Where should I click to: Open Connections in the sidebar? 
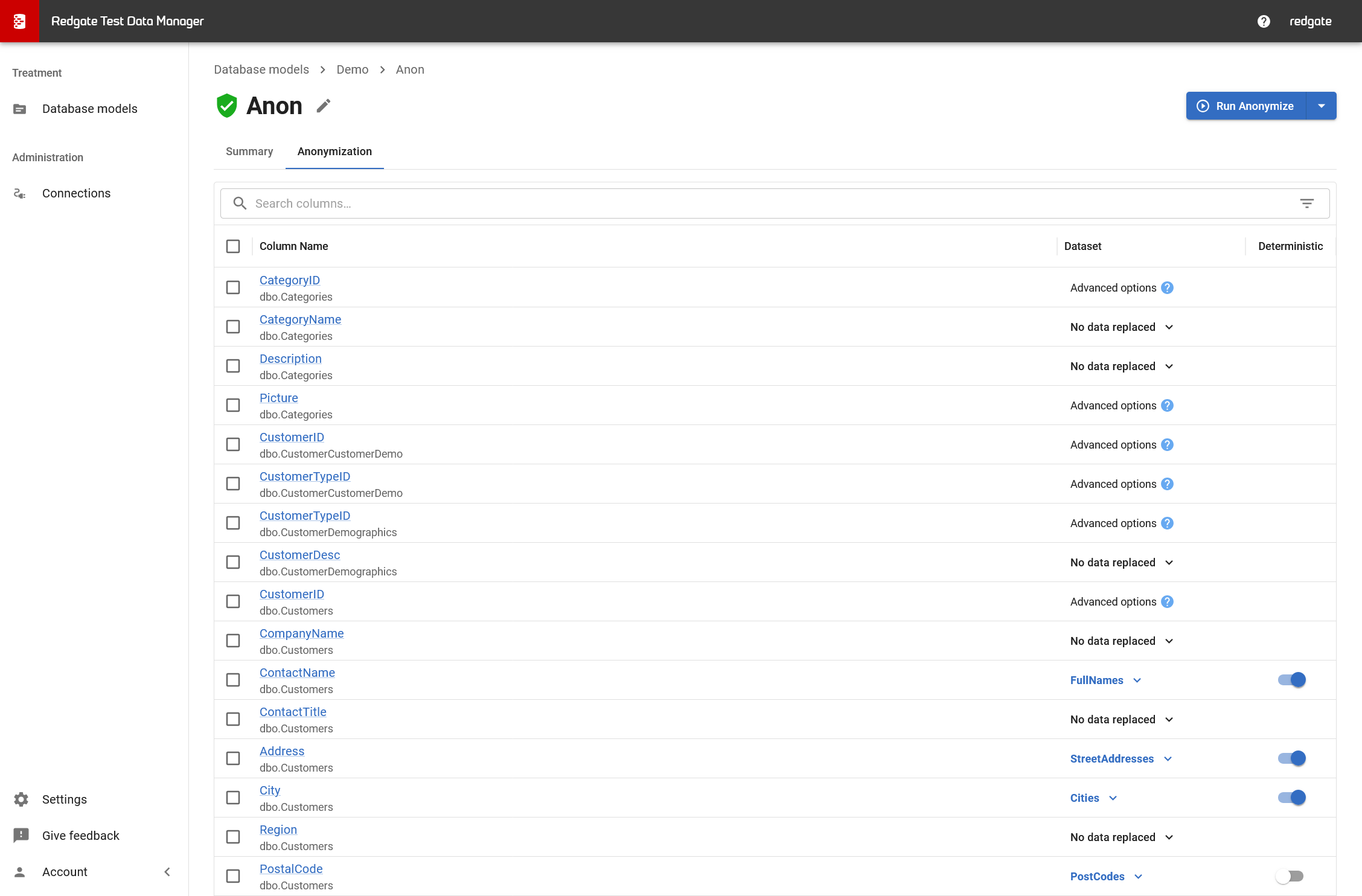pyautogui.click(x=76, y=193)
